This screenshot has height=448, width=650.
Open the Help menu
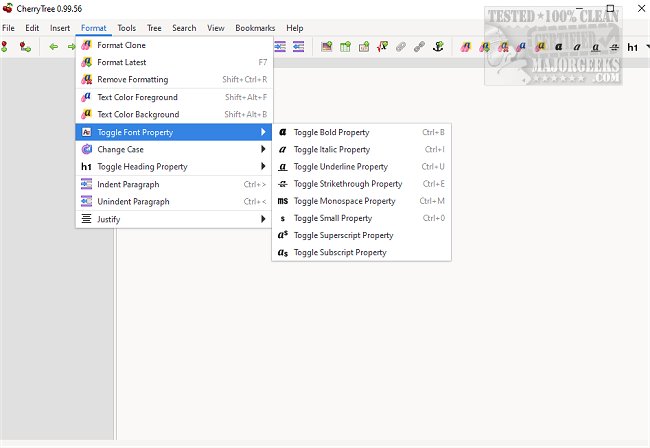295,28
